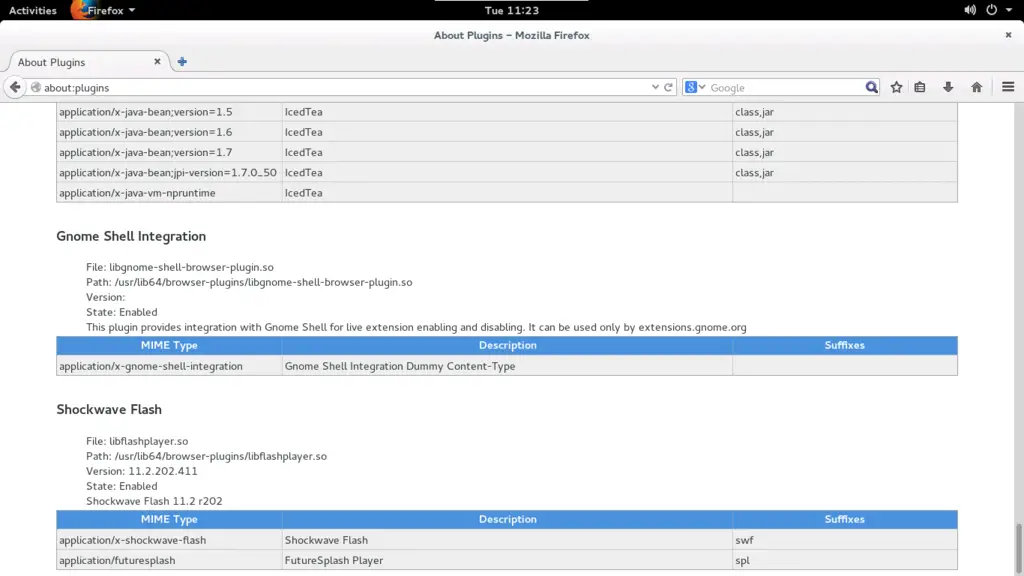Click class,jar in the version=1.6 row
This screenshot has width=1024, height=576.
(754, 132)
